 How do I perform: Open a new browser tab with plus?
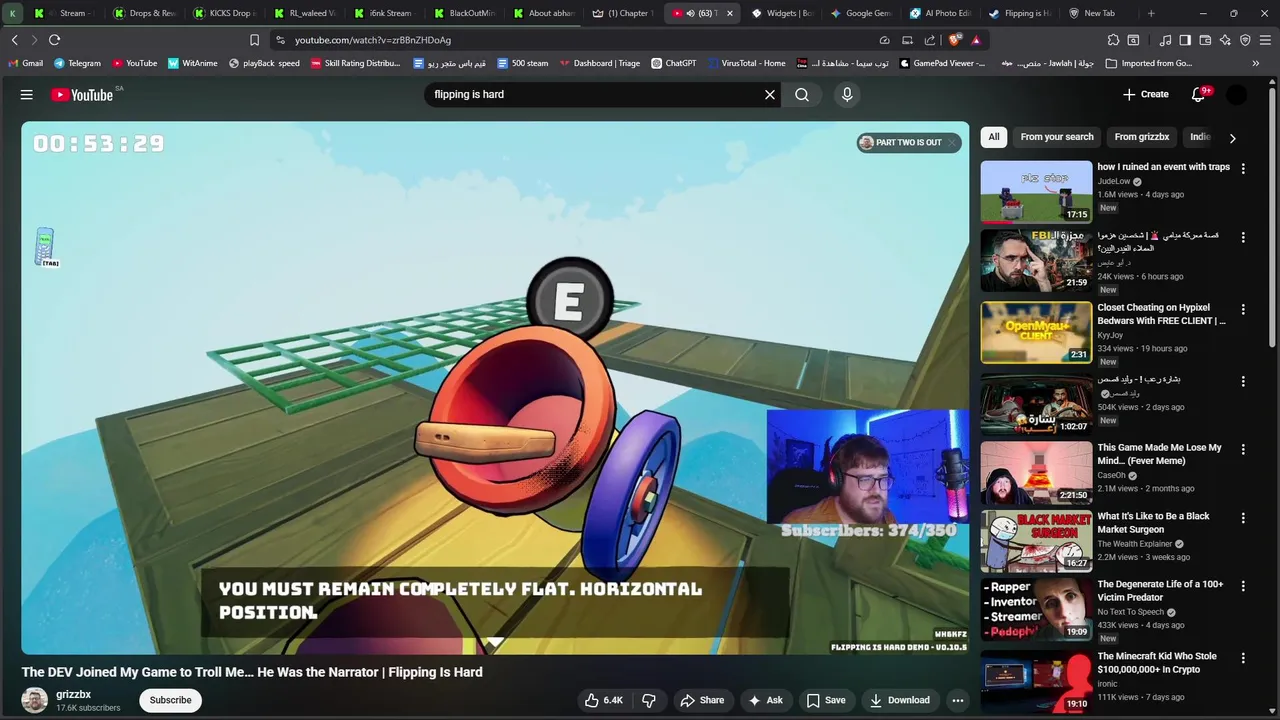pyautogui.click(x=1151, y=13)
